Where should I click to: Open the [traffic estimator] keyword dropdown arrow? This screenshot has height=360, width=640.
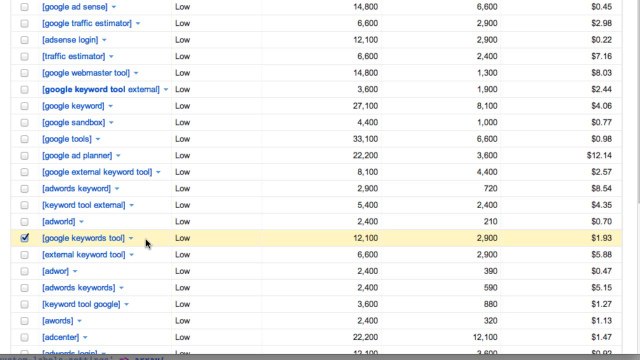pyautogui.click(x=111, y=57)
